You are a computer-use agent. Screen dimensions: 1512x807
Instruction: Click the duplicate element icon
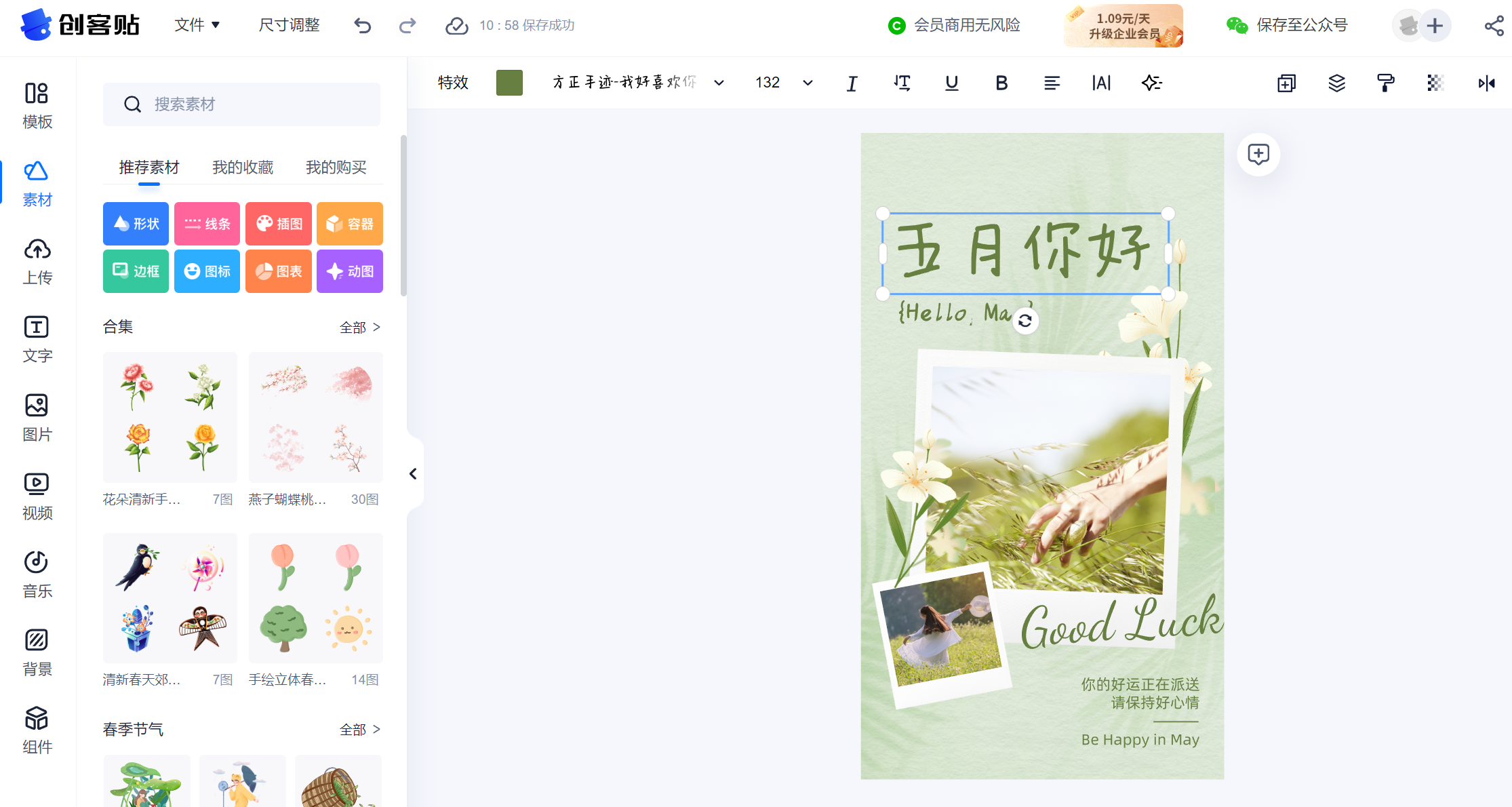[x=1286, y=83]
